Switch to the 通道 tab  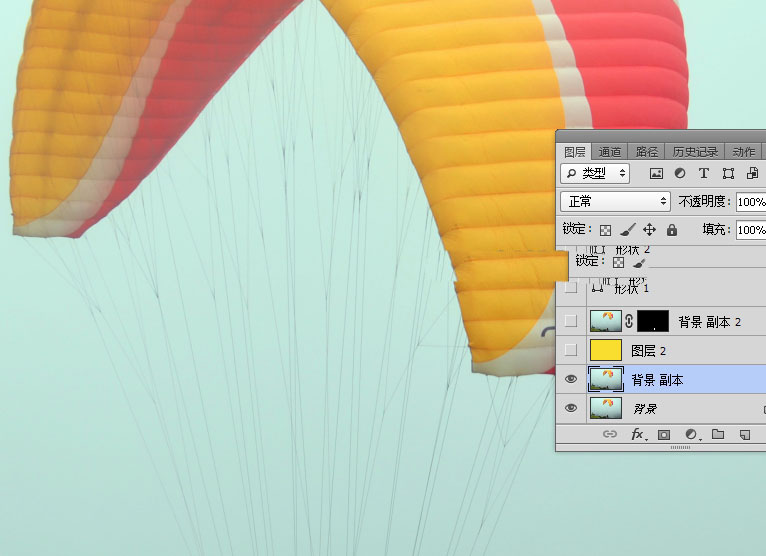click(610, 152)
